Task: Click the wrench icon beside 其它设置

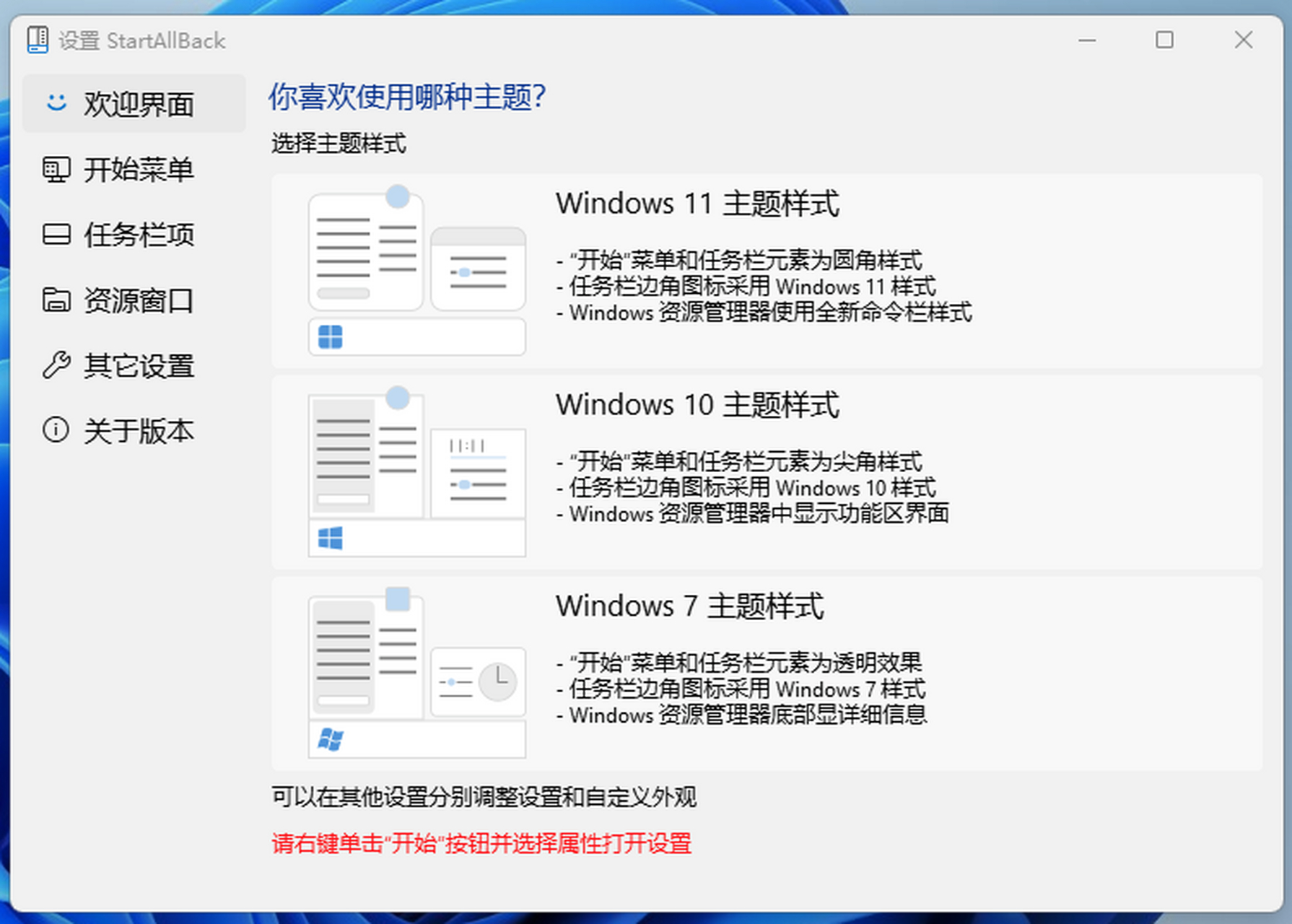Action: [x=56, y=365]
